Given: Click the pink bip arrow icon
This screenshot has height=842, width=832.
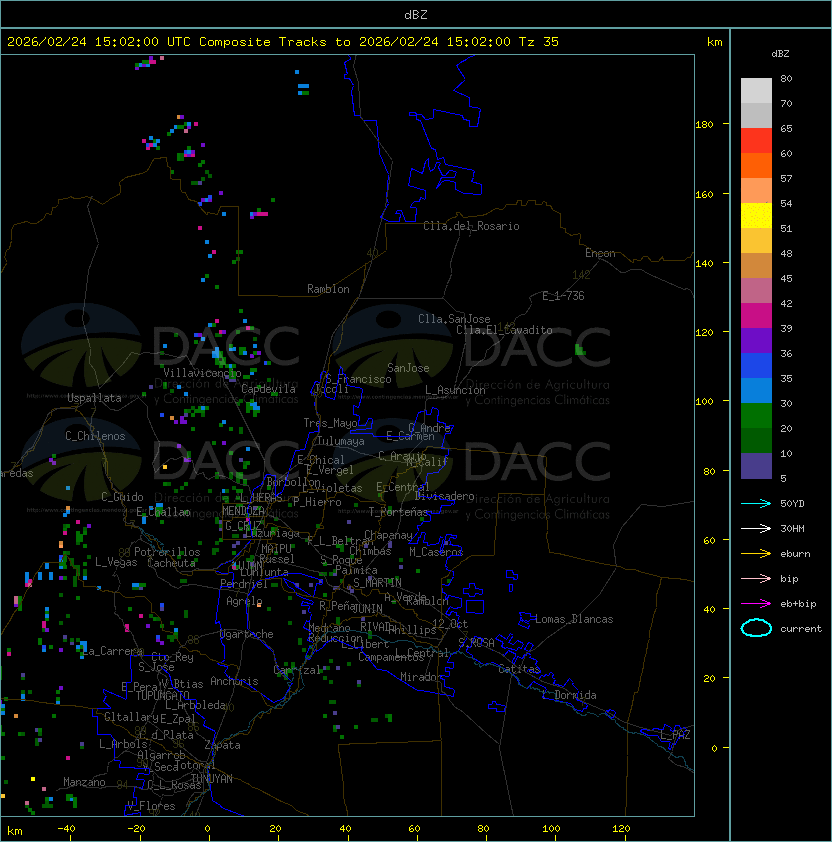Looking at the screenshot, I should tap(756, 578).
